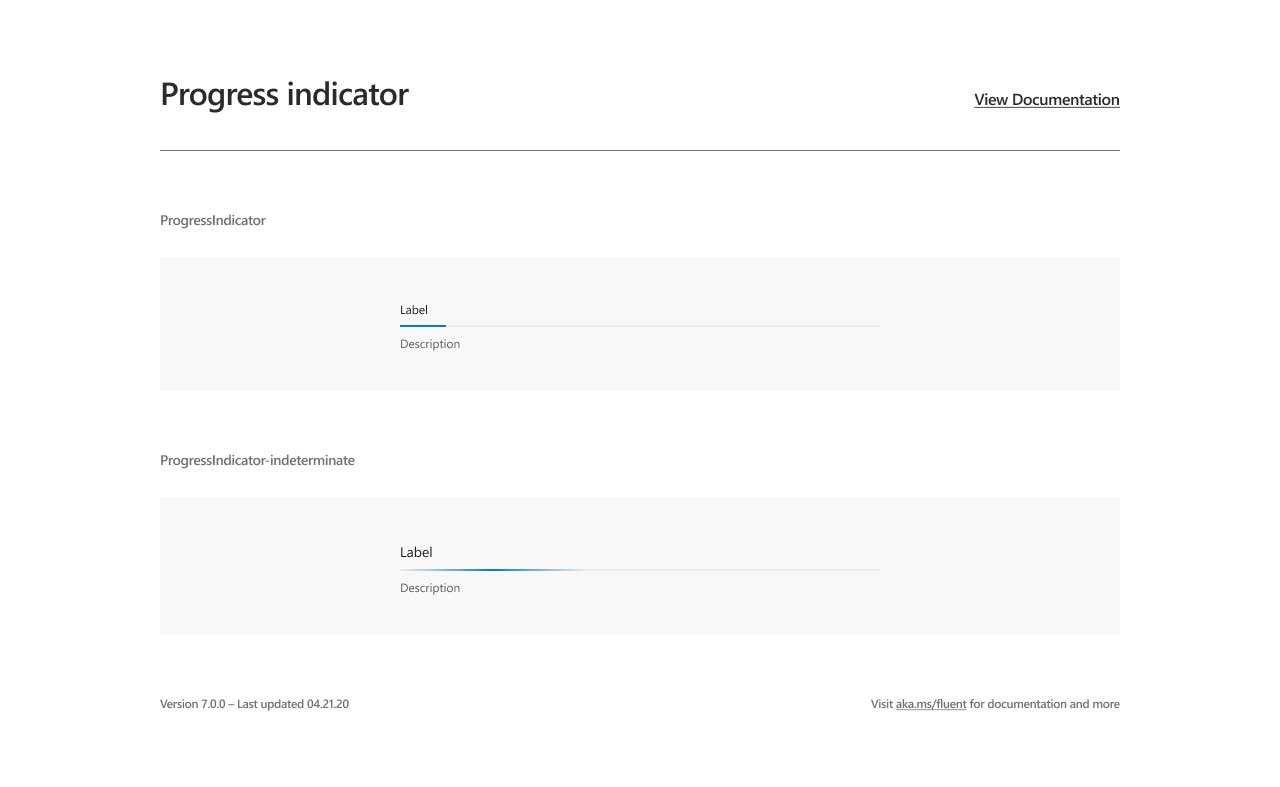Visit the aka.ms/fluent link

click(x=931, y=704)
